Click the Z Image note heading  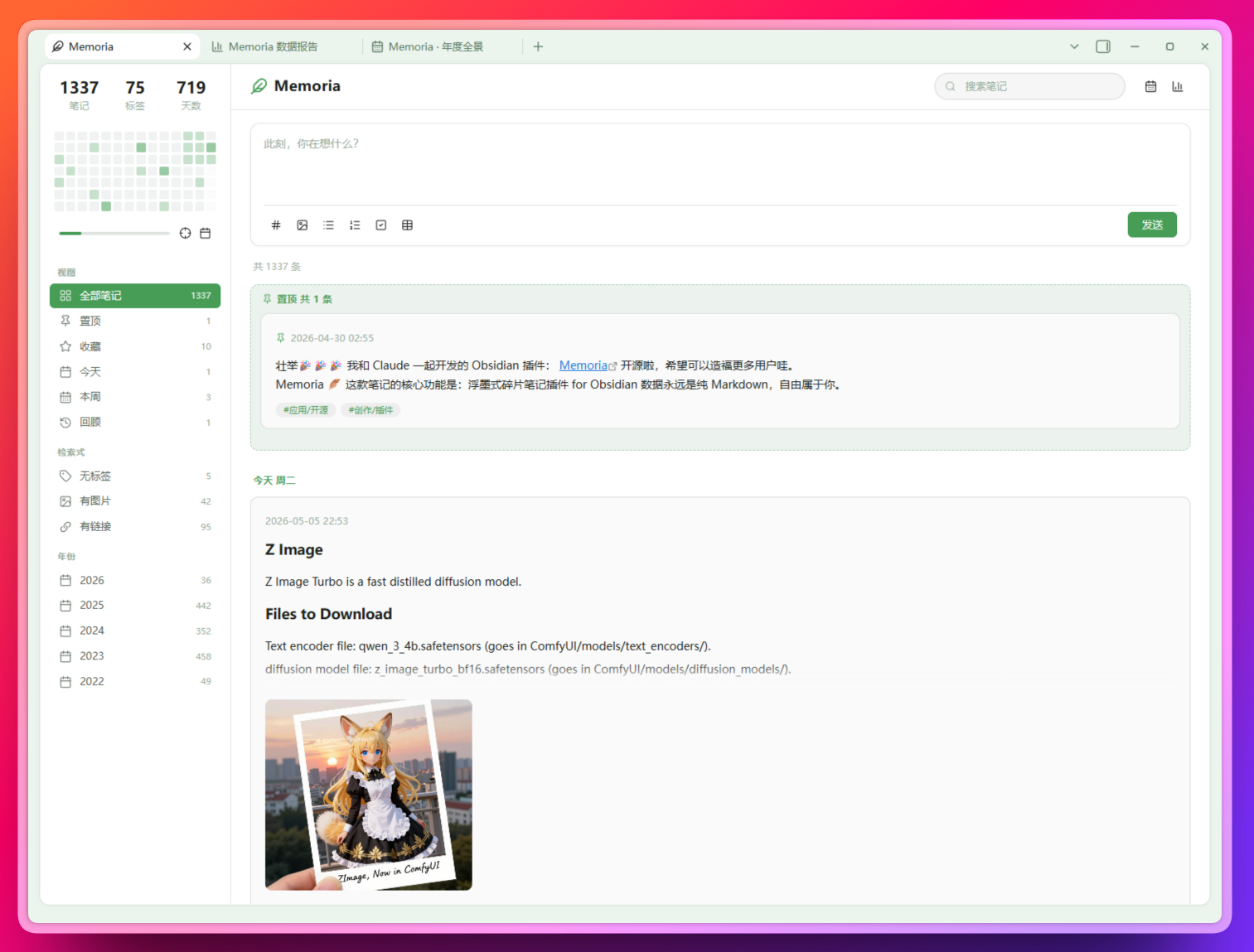tap(294, 550)
